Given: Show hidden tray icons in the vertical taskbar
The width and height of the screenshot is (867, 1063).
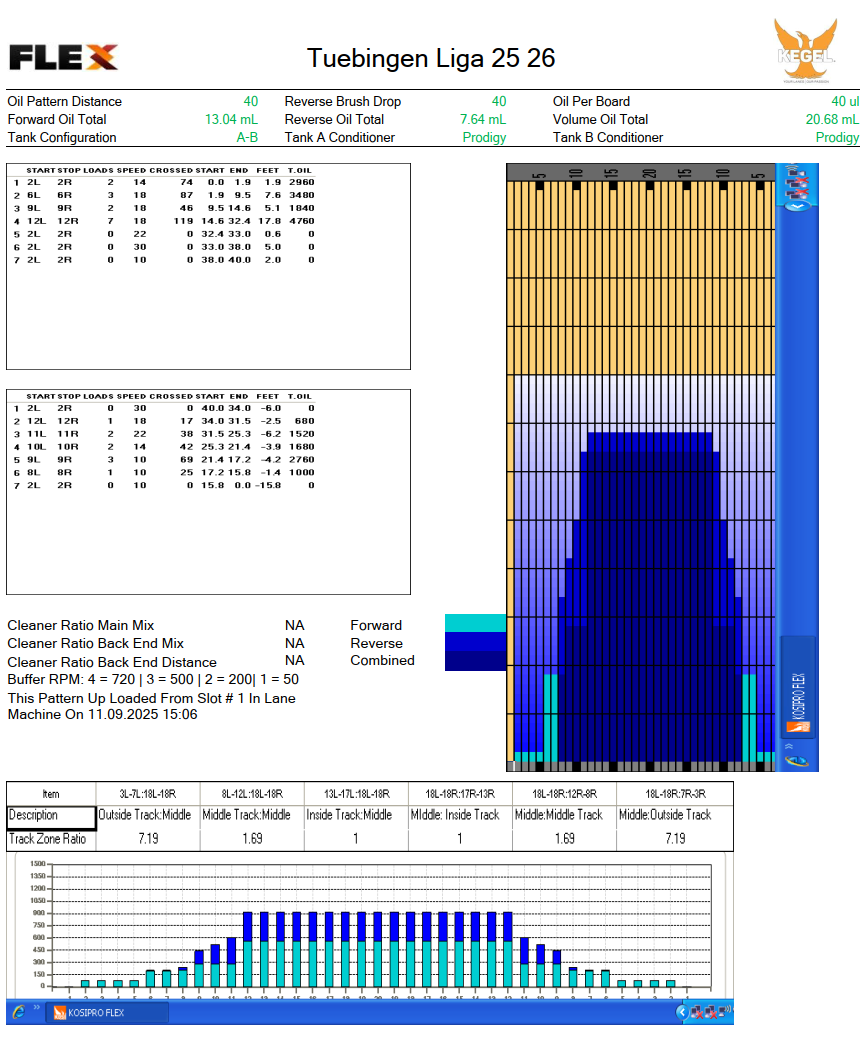Looking at the screenshot, I should [x=797, y=207].
